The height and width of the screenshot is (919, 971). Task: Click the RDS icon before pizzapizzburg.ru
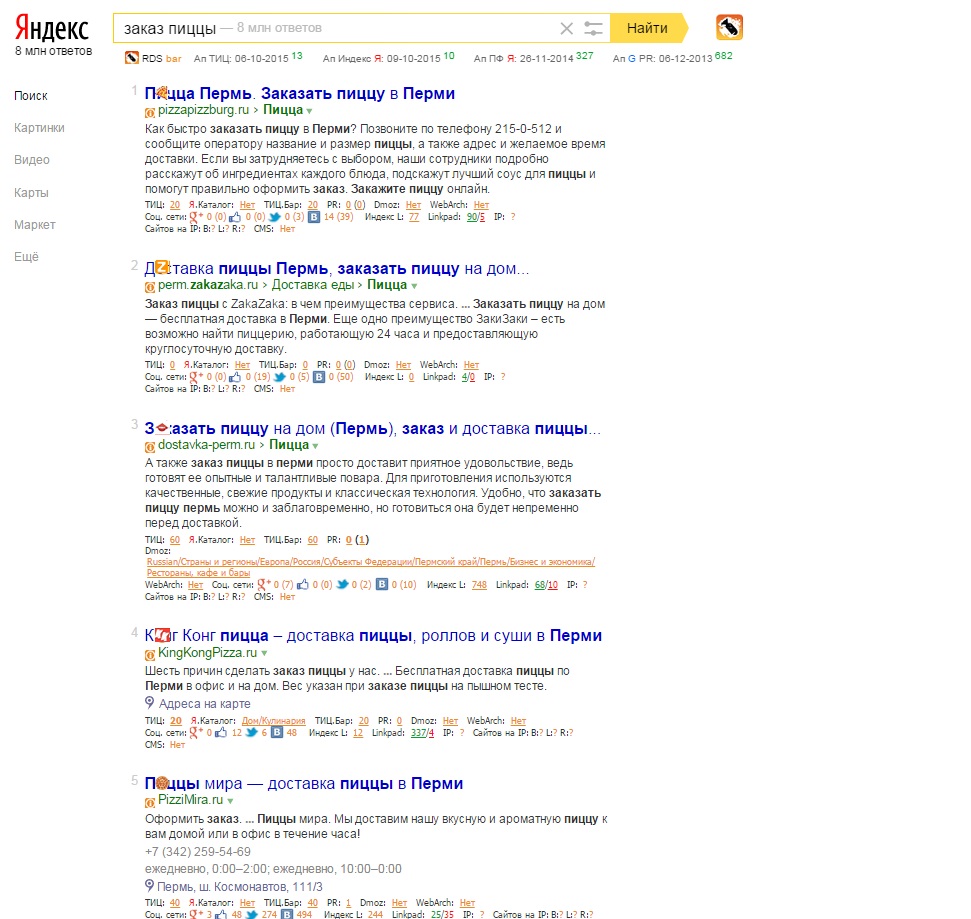pyautogui.click(x=150, y=113)
